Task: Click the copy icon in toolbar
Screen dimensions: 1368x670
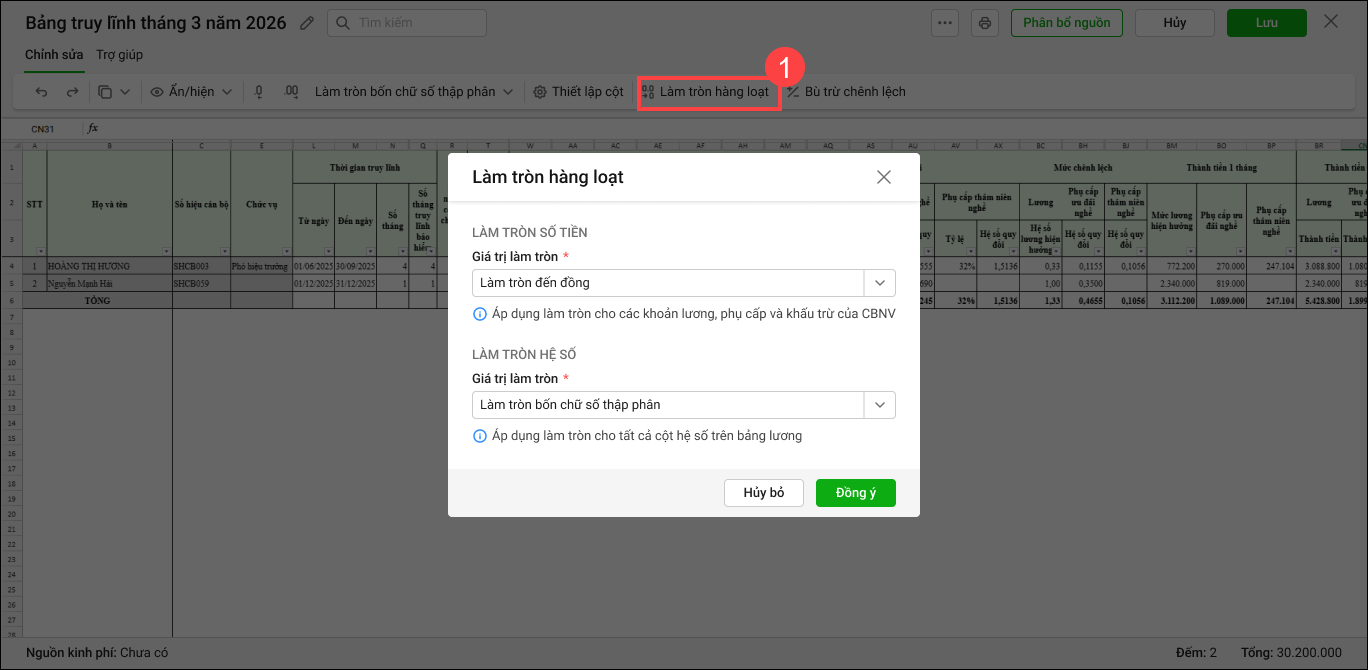Action: 106,92
